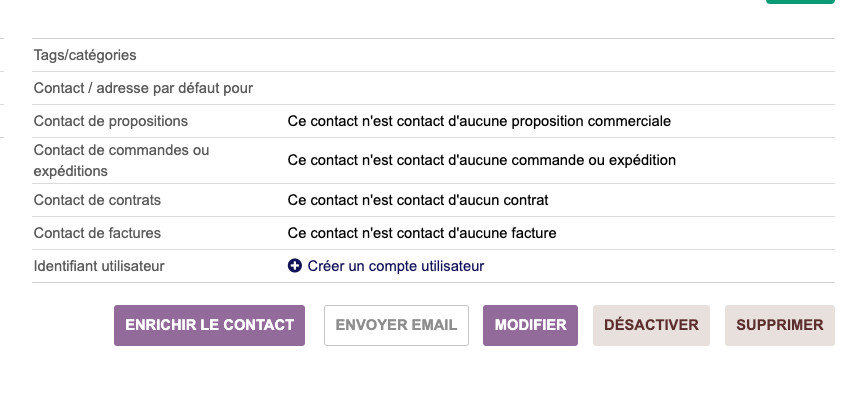Click the green button at top right
Screen dimensions: 852x405
point(800,2)
